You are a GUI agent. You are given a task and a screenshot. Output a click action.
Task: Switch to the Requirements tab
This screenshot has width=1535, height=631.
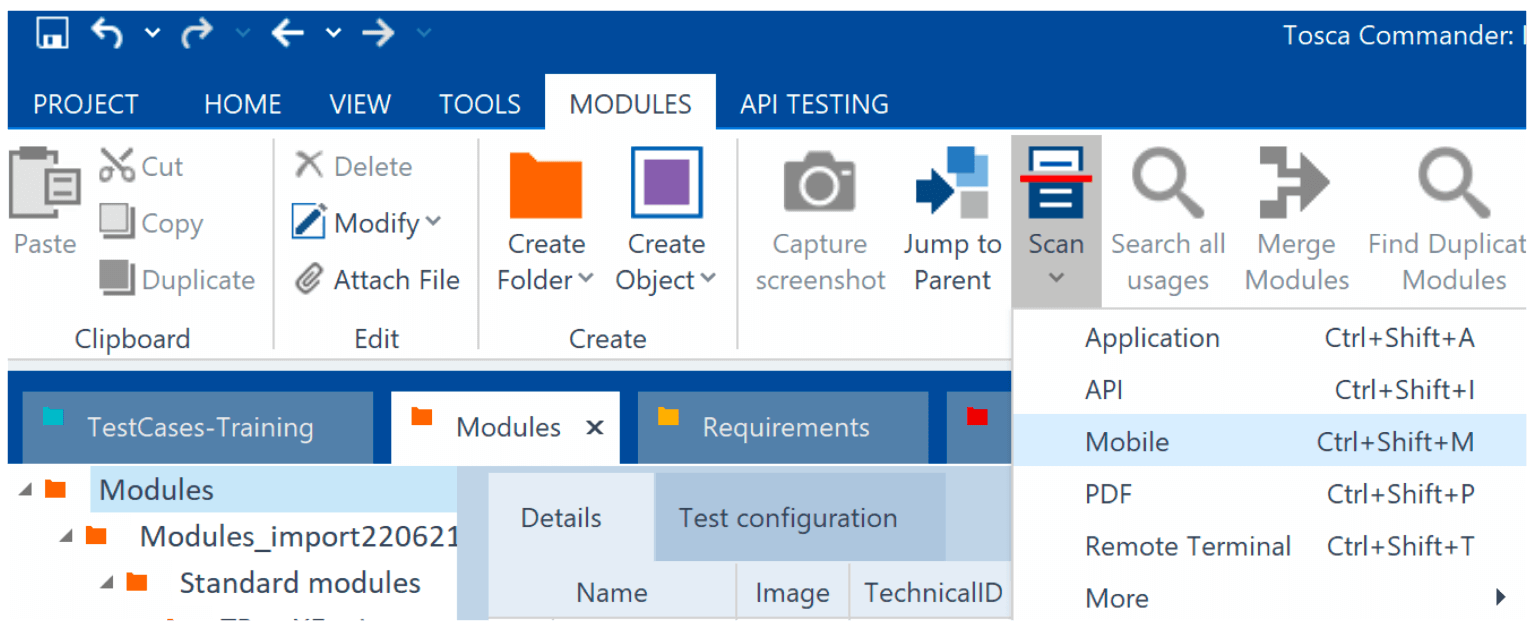click(x=783, y=428)
